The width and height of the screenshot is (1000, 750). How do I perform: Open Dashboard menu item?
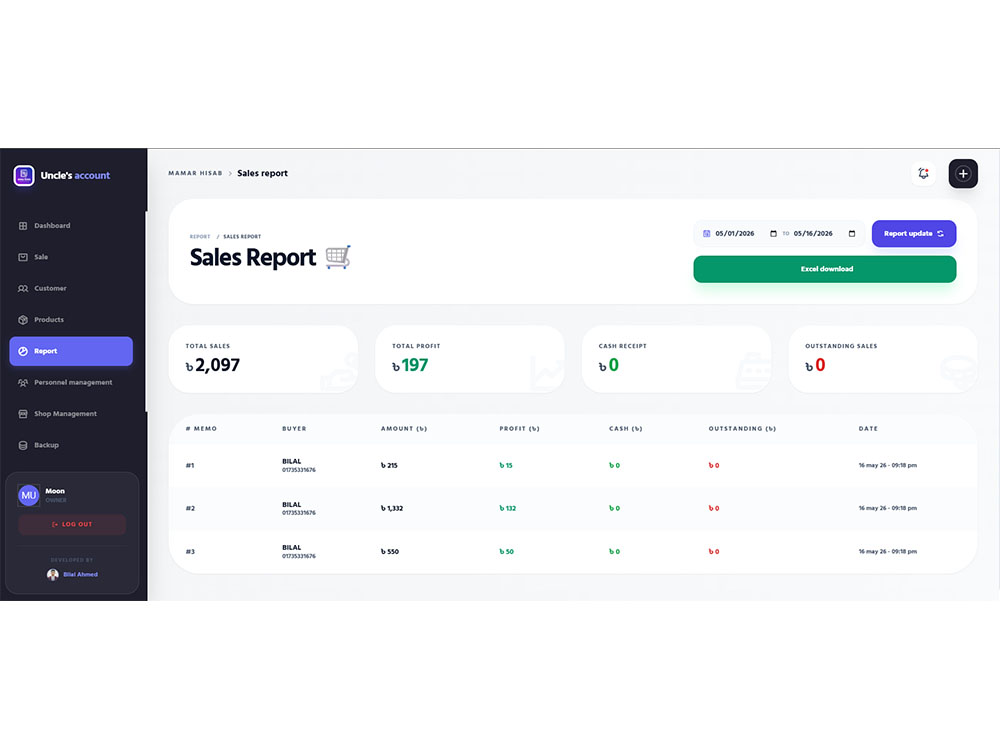point(71,226)
